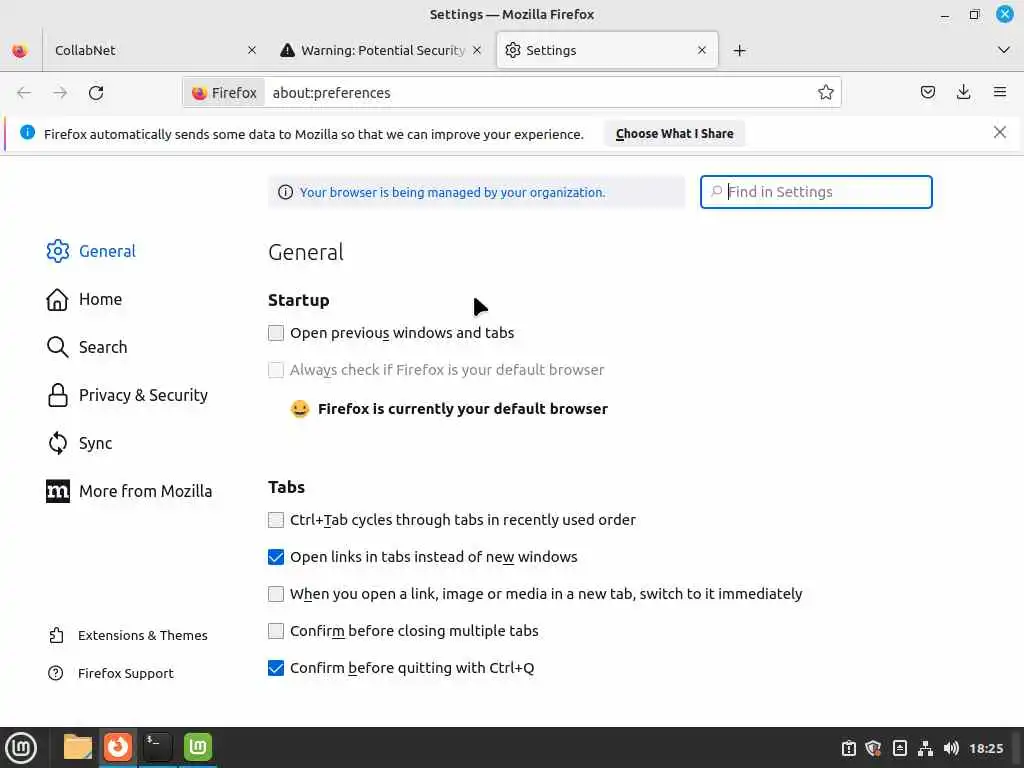Click the Tabs section heading
1024x768 pixels.
tap(286, 487)
